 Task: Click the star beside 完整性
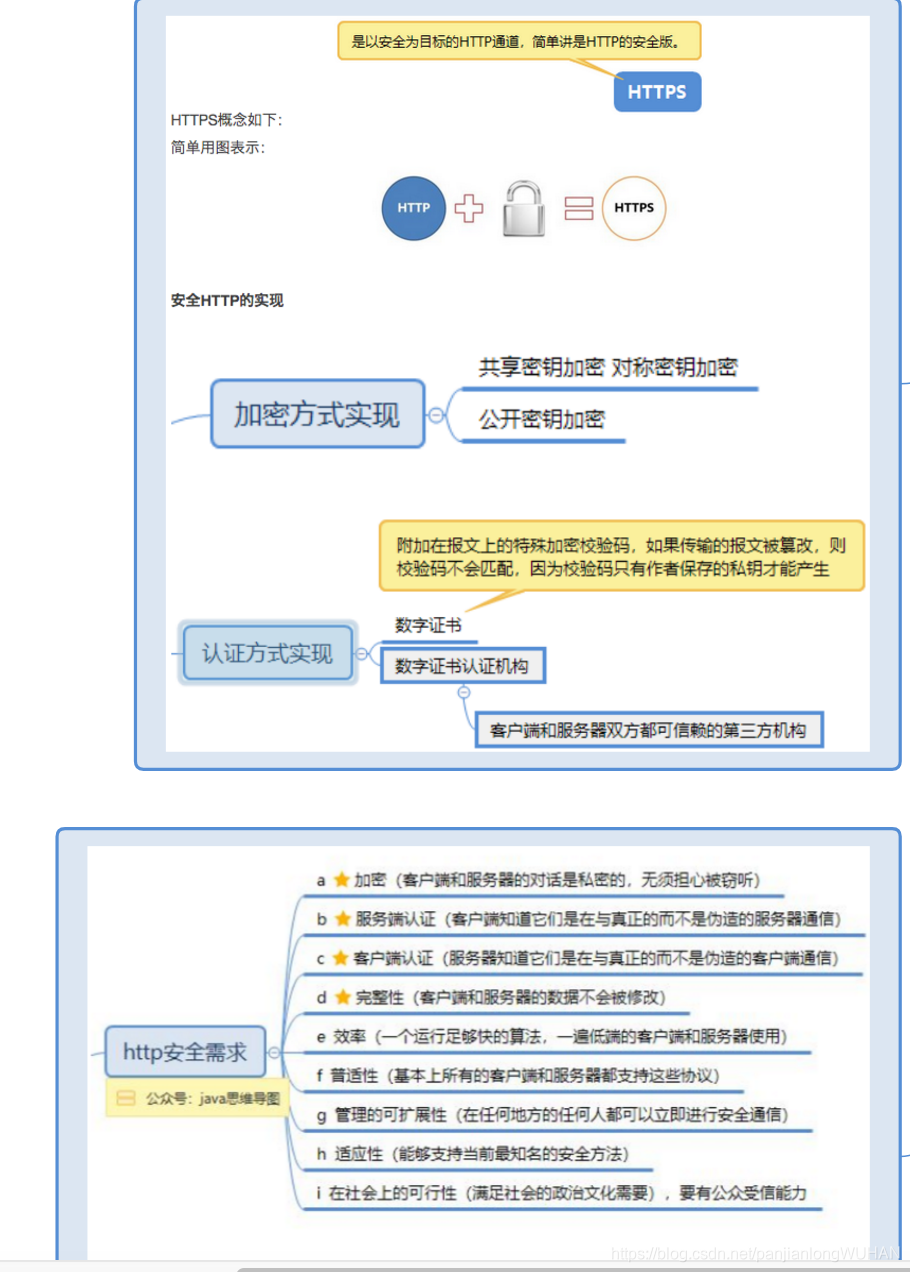[343, 997]
